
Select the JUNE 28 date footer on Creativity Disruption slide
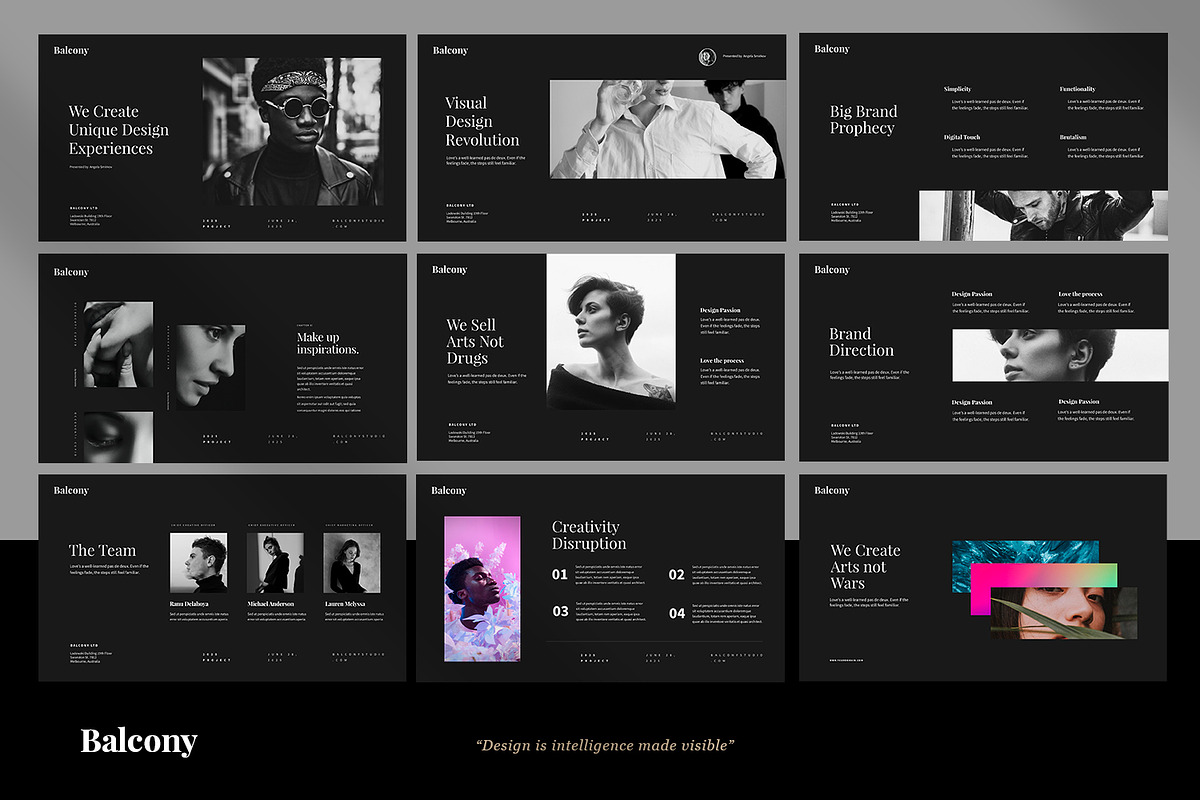(x=661, y=658)
